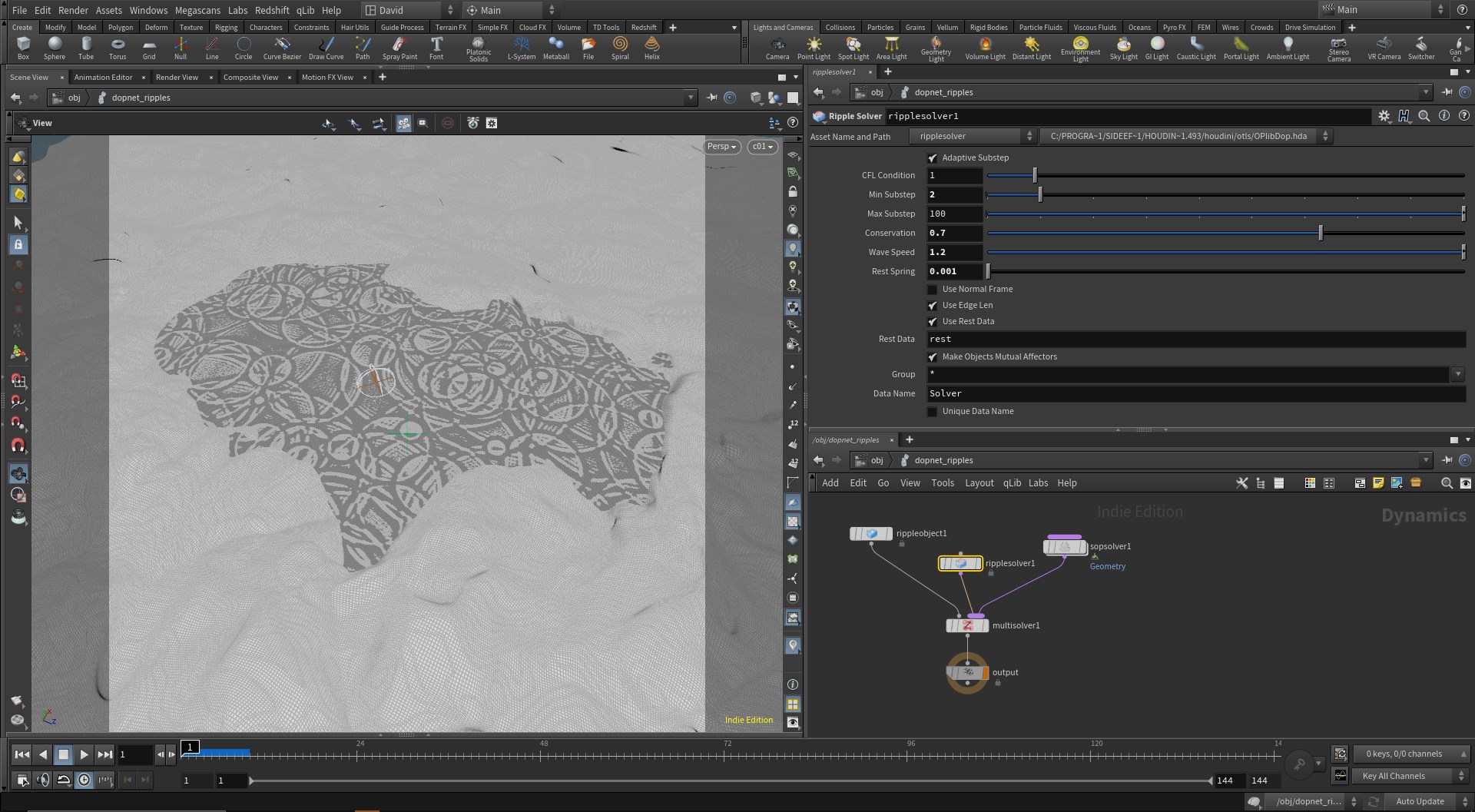
Task: Create a Sphere from the shelf
Action: 55,48
